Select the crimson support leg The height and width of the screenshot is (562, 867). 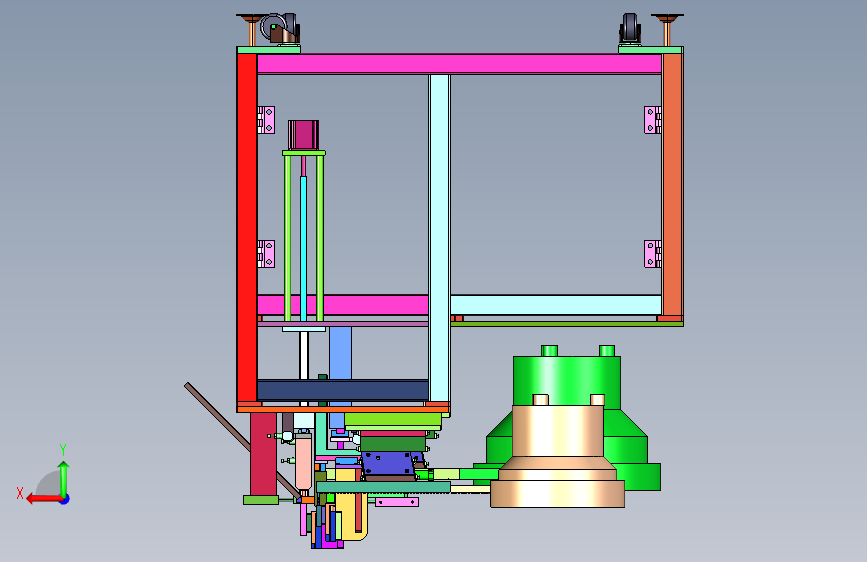tap(263, 454)
